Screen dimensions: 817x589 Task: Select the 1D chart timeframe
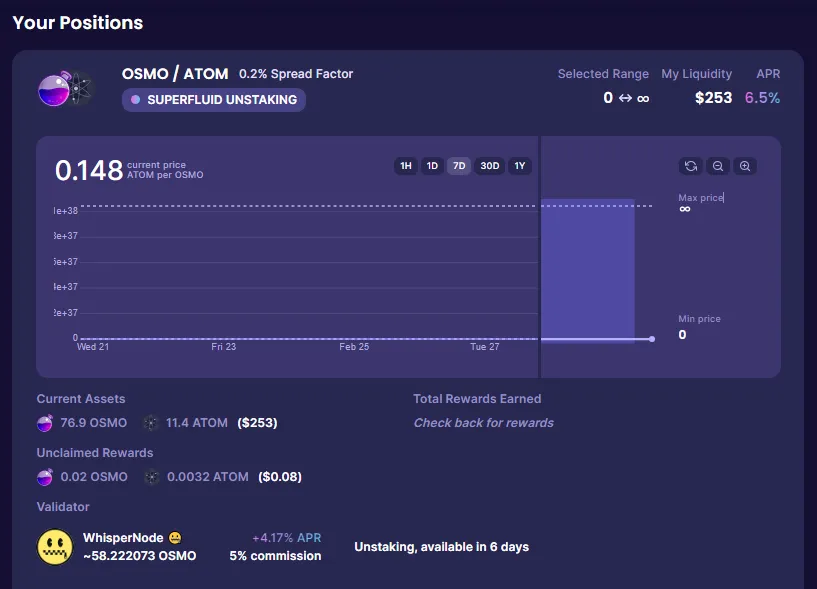tap(432, 166)
